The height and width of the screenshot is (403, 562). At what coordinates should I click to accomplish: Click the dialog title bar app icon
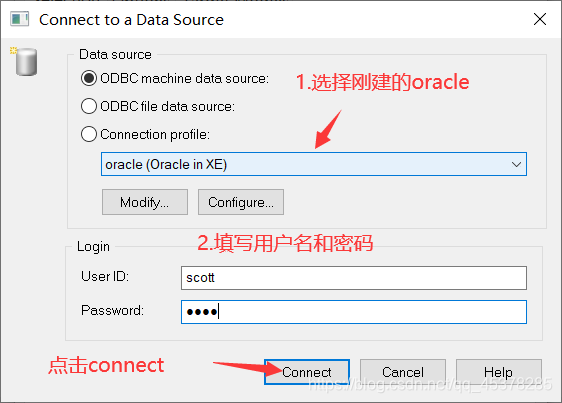pos(19,19)
